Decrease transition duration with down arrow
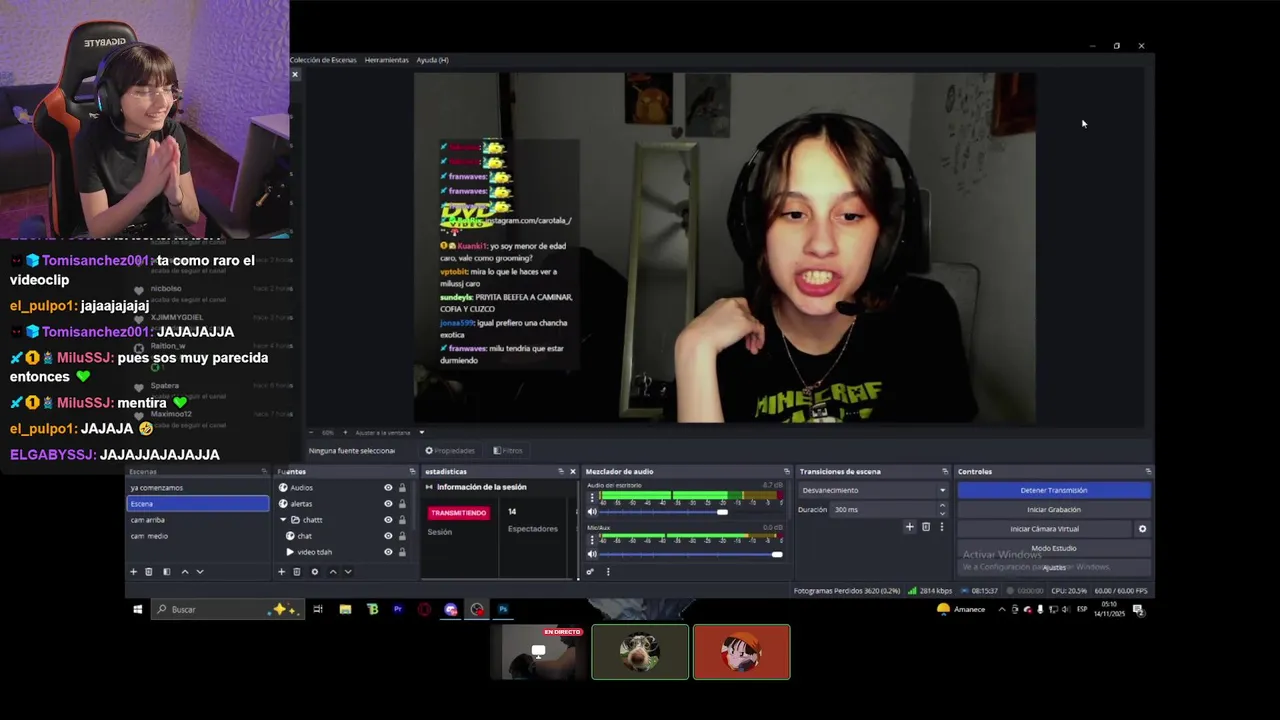 pos(941,513)
